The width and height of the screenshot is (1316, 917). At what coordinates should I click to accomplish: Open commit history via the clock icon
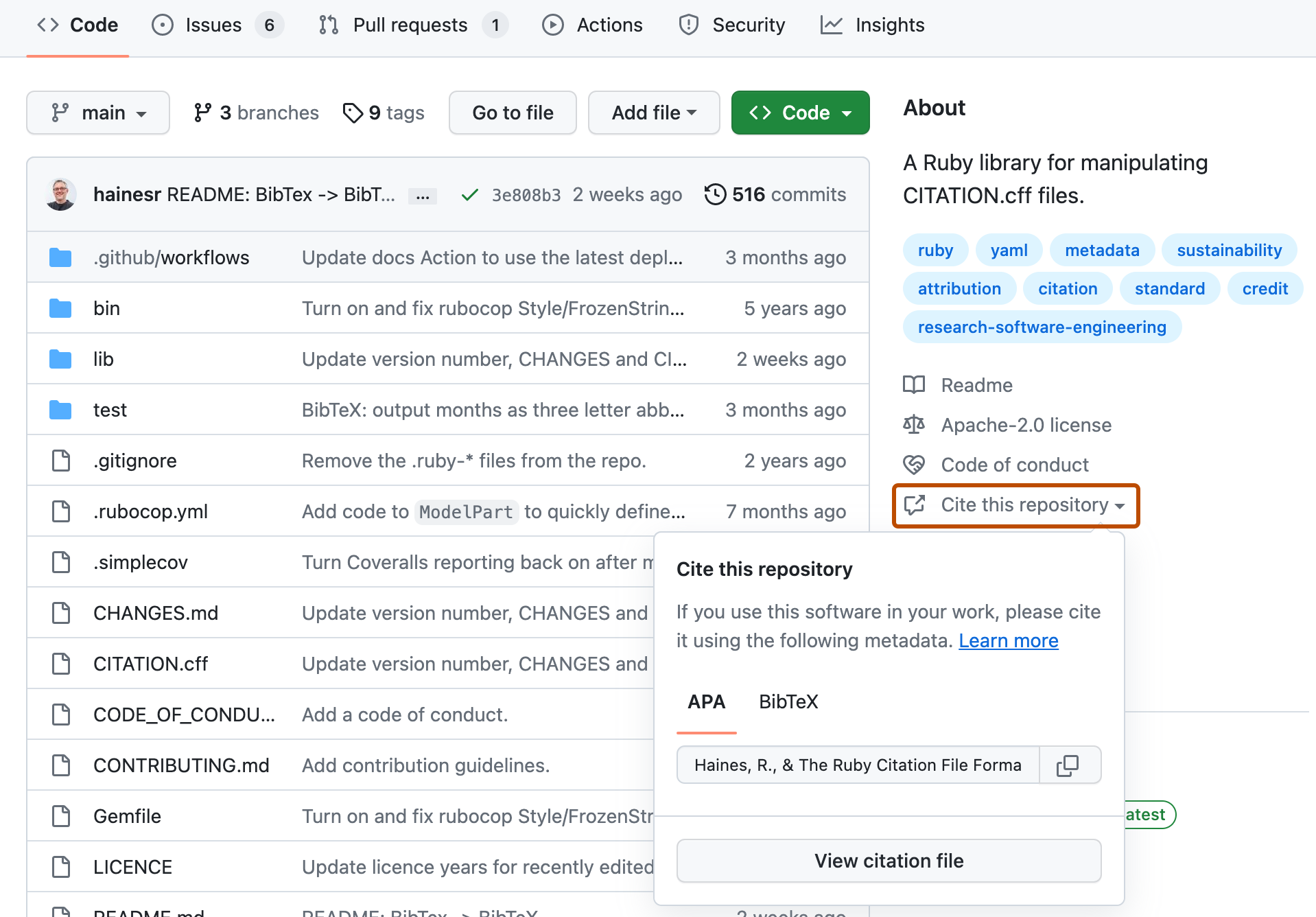point(715,194)
